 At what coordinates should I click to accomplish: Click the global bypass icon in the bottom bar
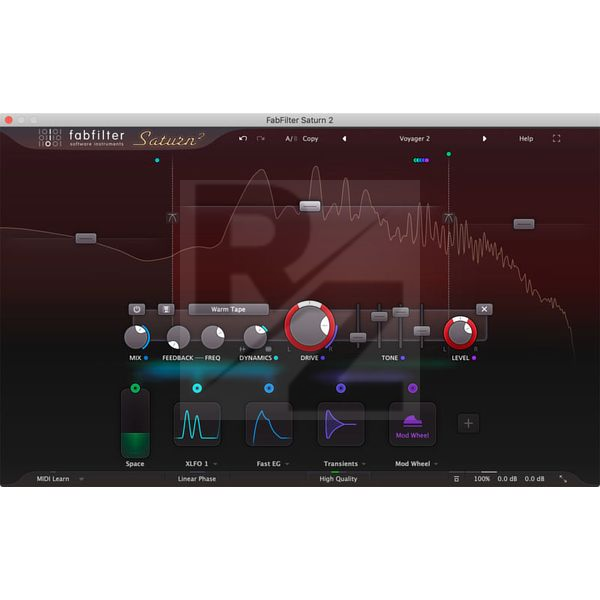[456, 479]
